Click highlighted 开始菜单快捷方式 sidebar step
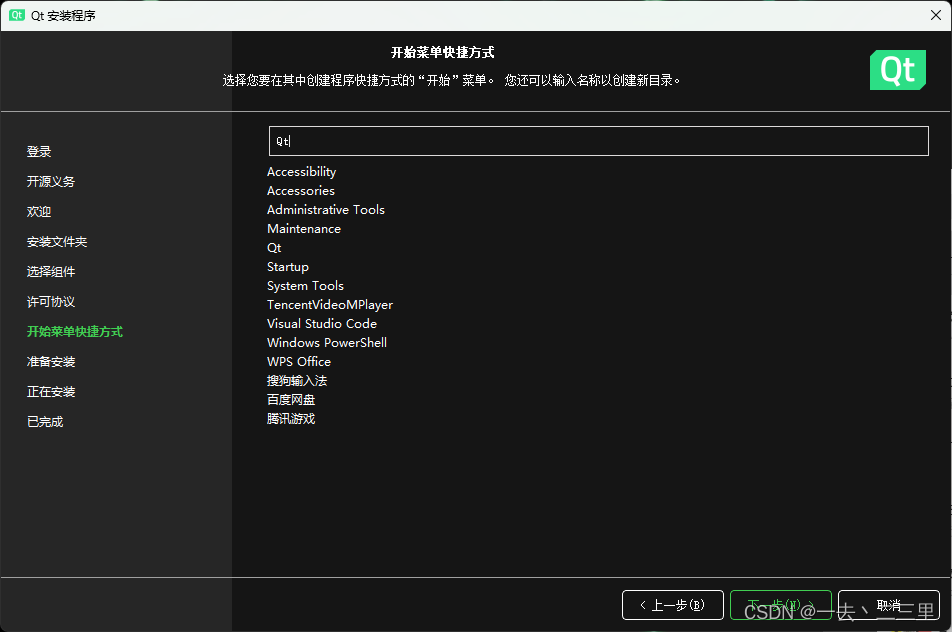952x632 pixels. tap(75, 331)
